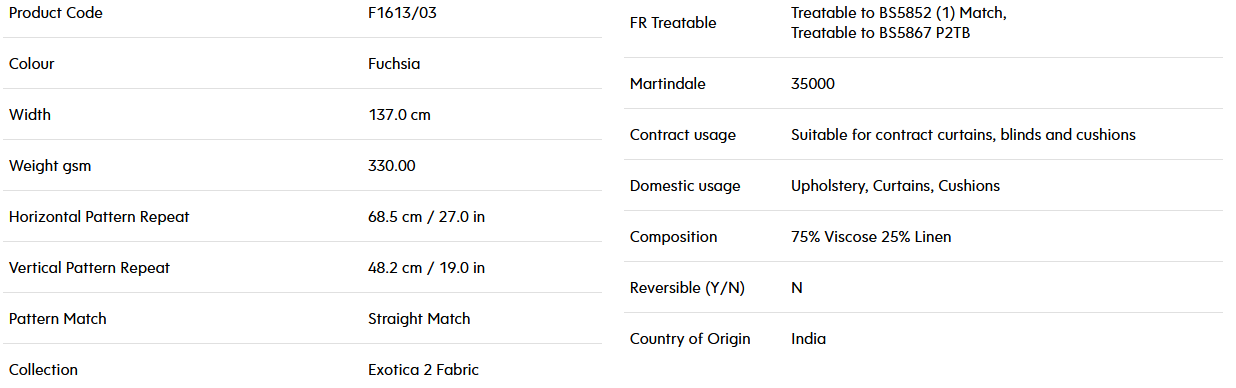Select the 330.00 weight value
The height and width of the screenshot is (388, 1236).
click(x=392, y=166)
